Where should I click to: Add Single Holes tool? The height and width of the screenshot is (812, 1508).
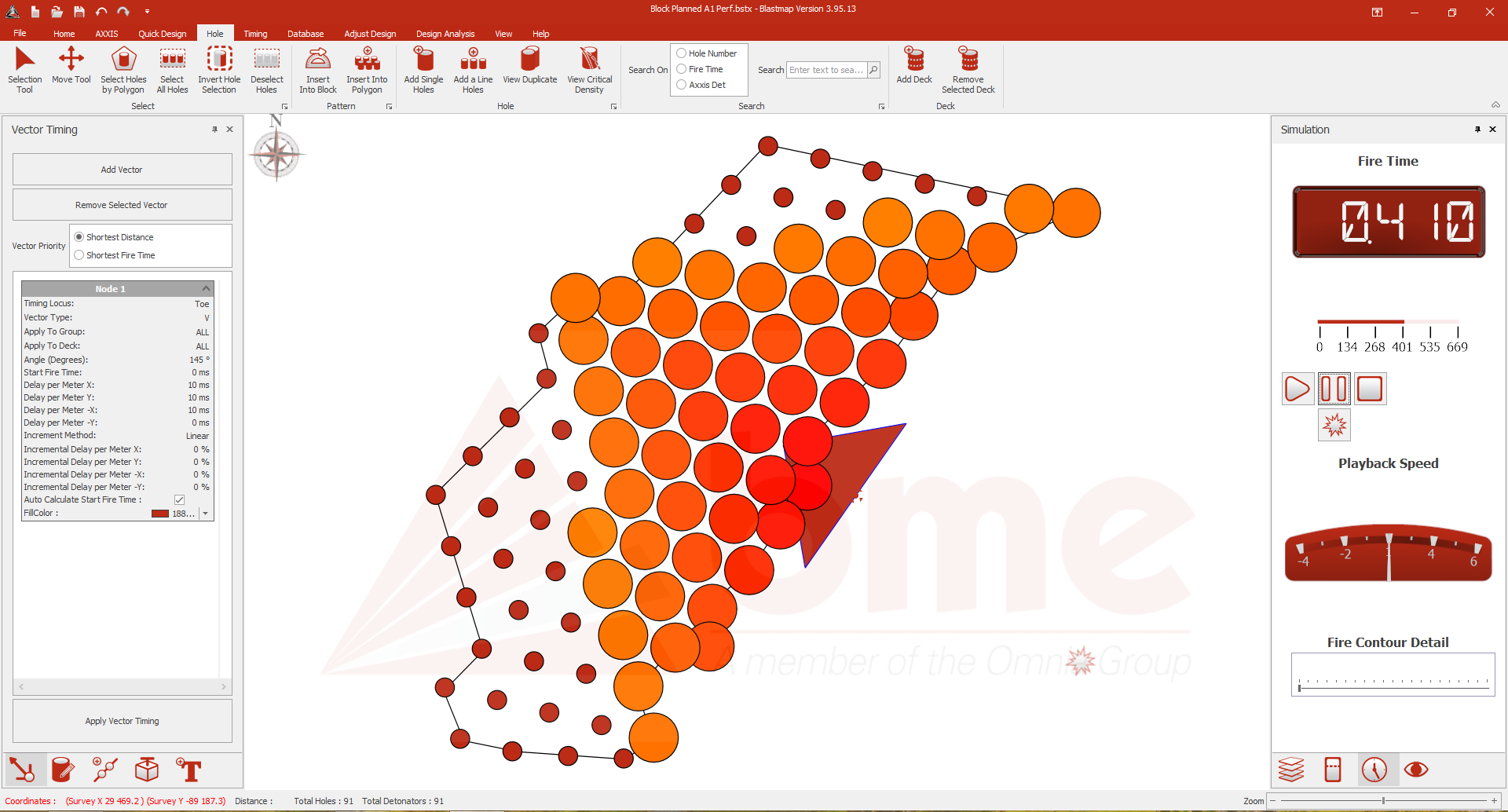coord(423,70)
